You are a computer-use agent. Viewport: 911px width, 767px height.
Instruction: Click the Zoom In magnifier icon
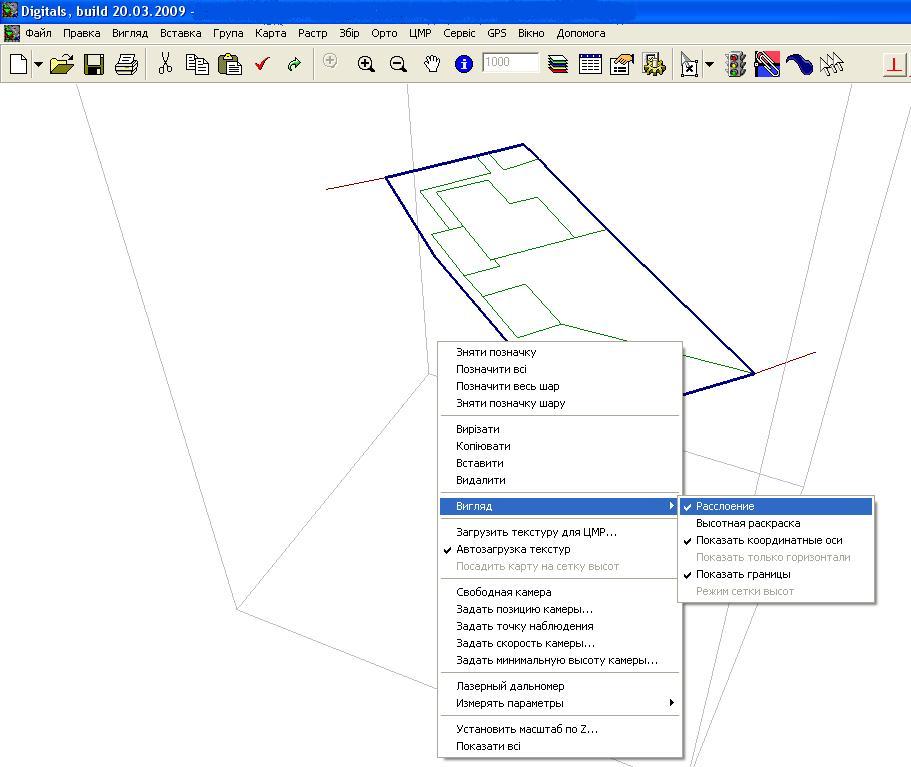[x=366, y=64]
